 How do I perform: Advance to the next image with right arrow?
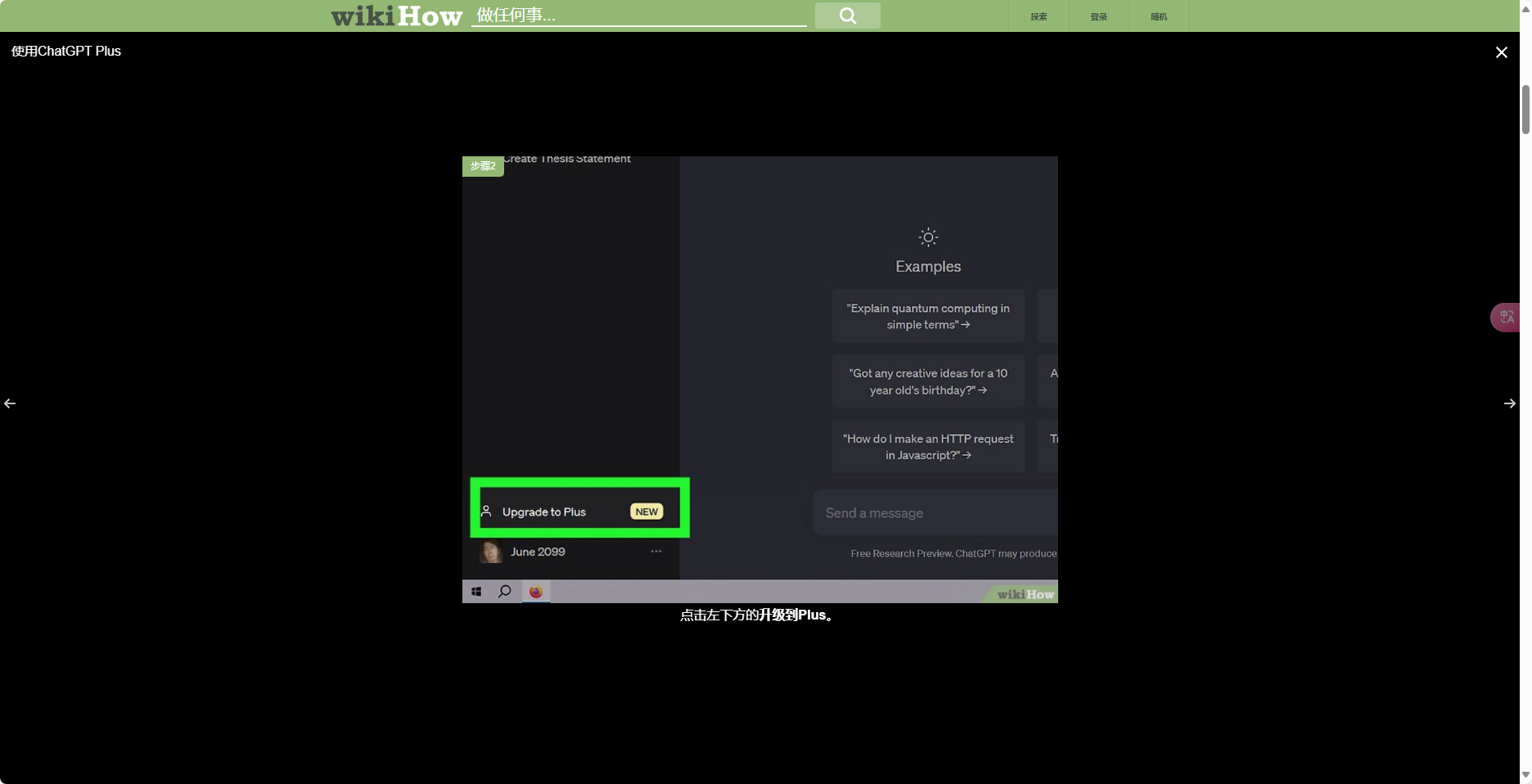(x=1509, y=403)
